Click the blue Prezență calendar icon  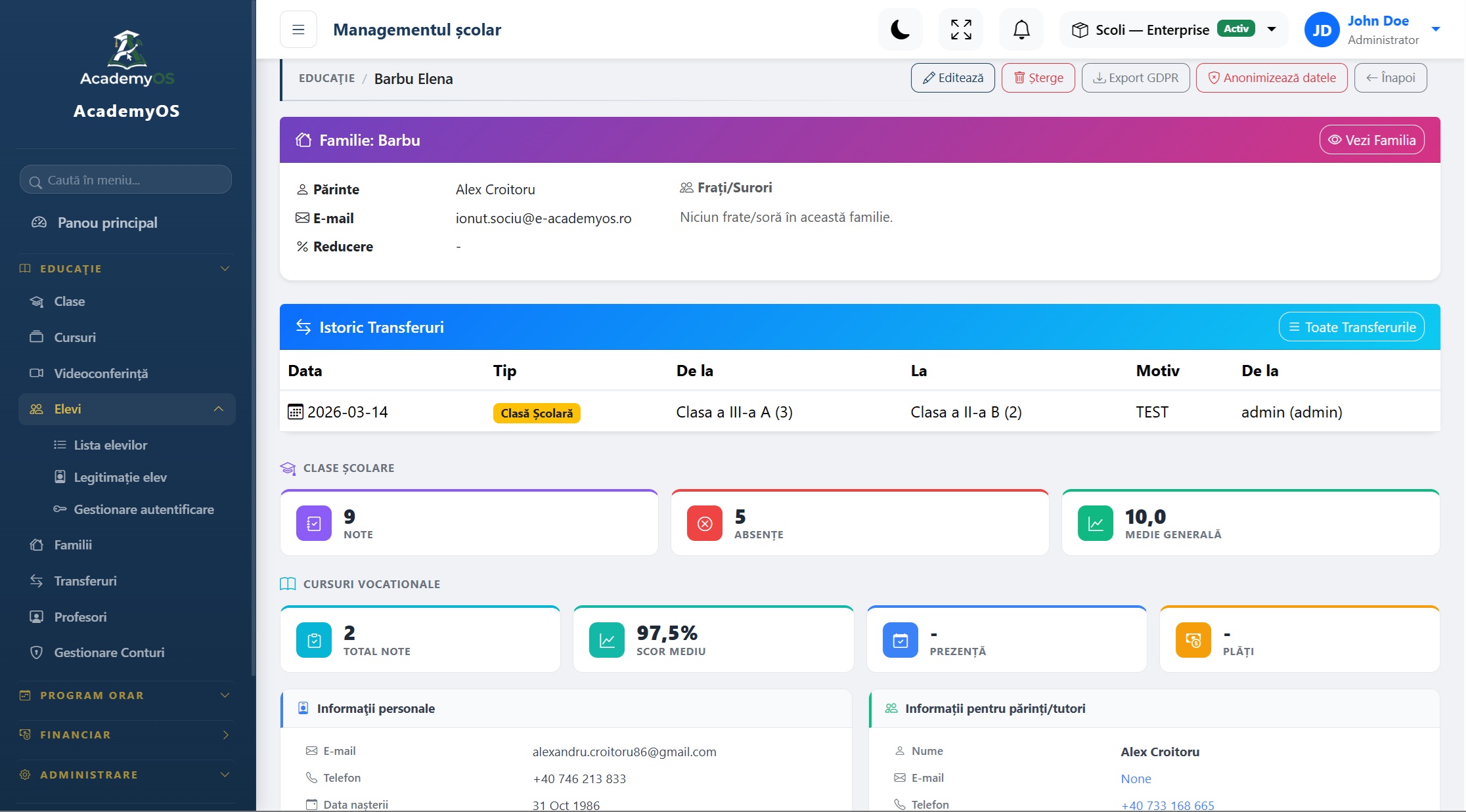click(x=900, y=640)
